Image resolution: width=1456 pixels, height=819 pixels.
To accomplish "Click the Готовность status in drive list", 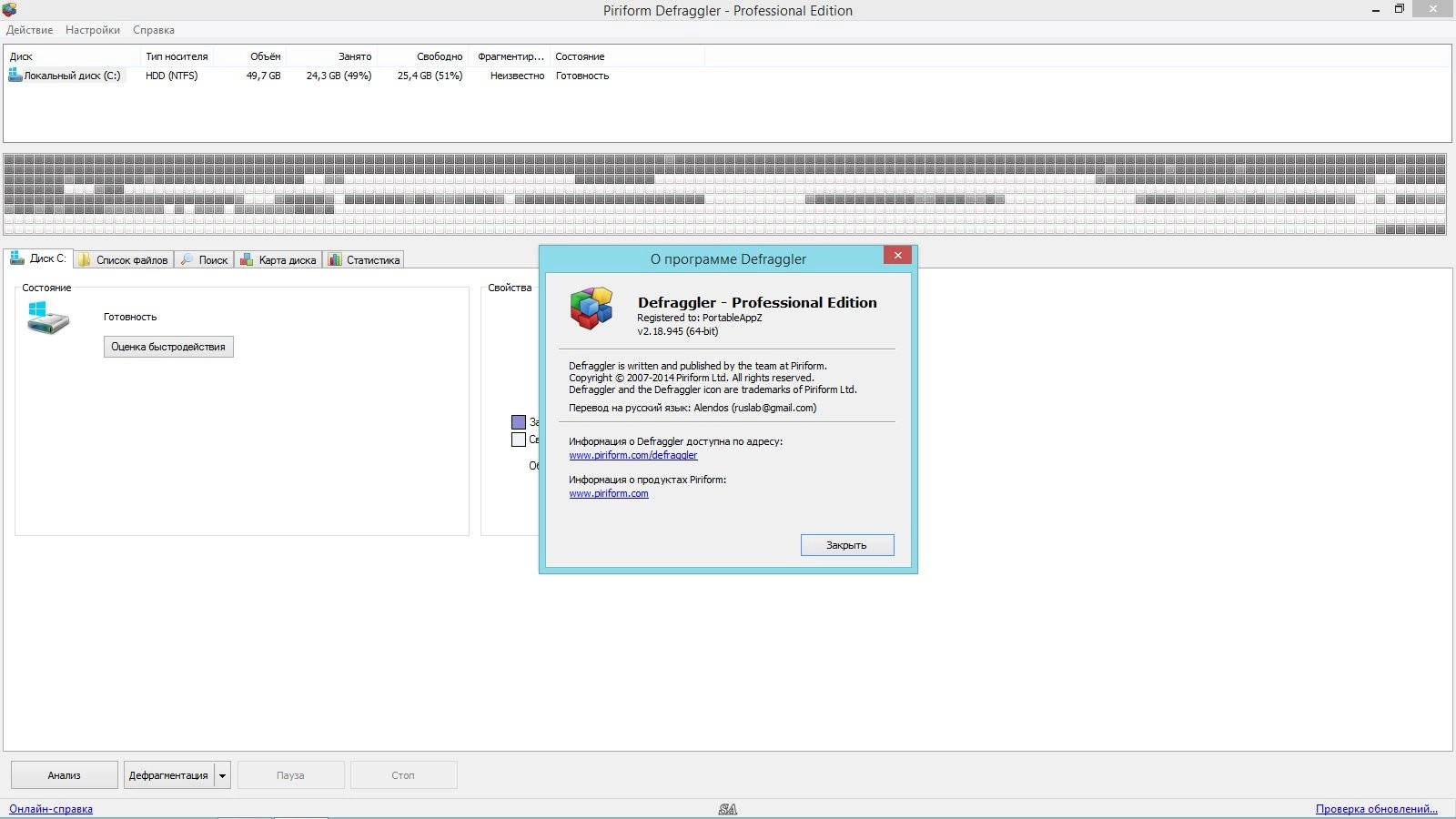I will (x=582, y=76).
